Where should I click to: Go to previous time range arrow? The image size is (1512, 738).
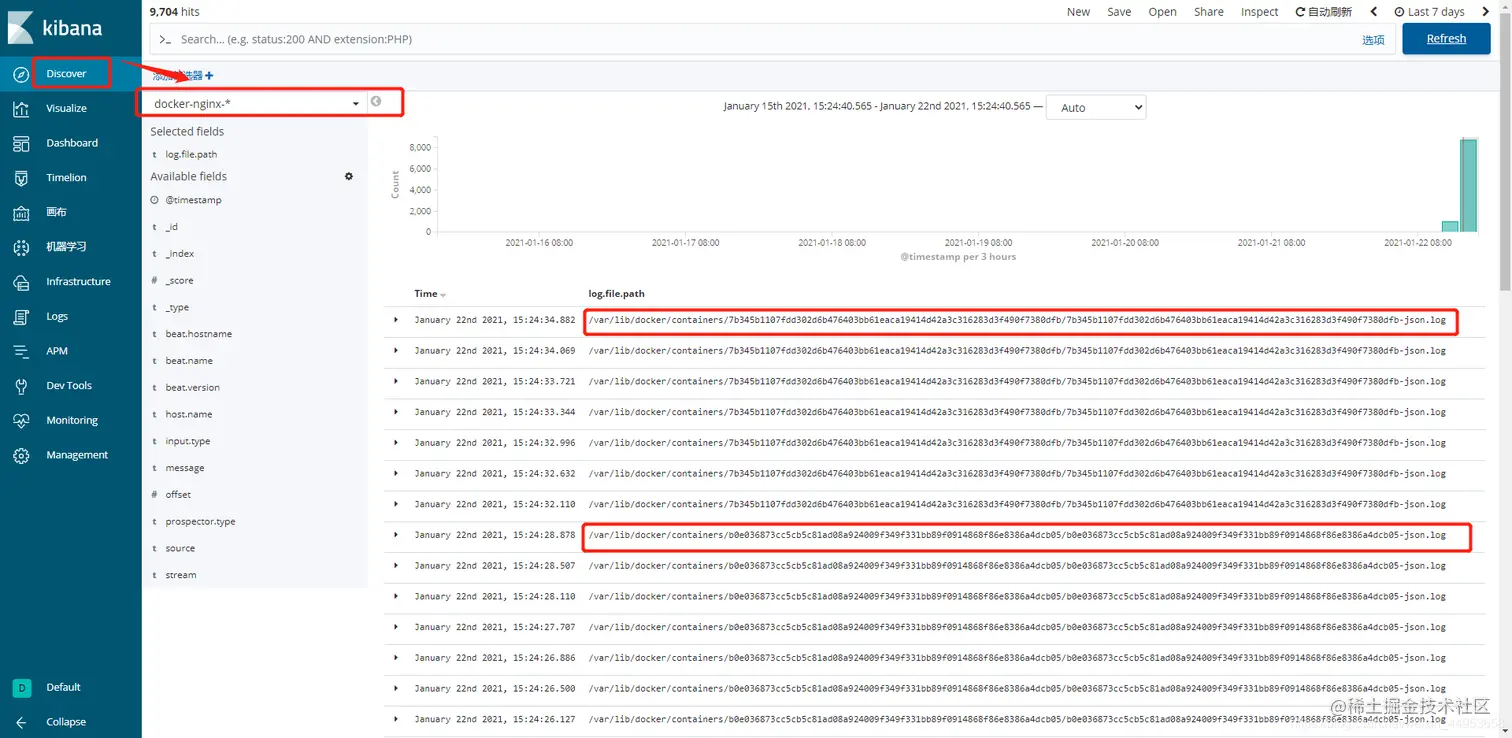pos(1373,12)
